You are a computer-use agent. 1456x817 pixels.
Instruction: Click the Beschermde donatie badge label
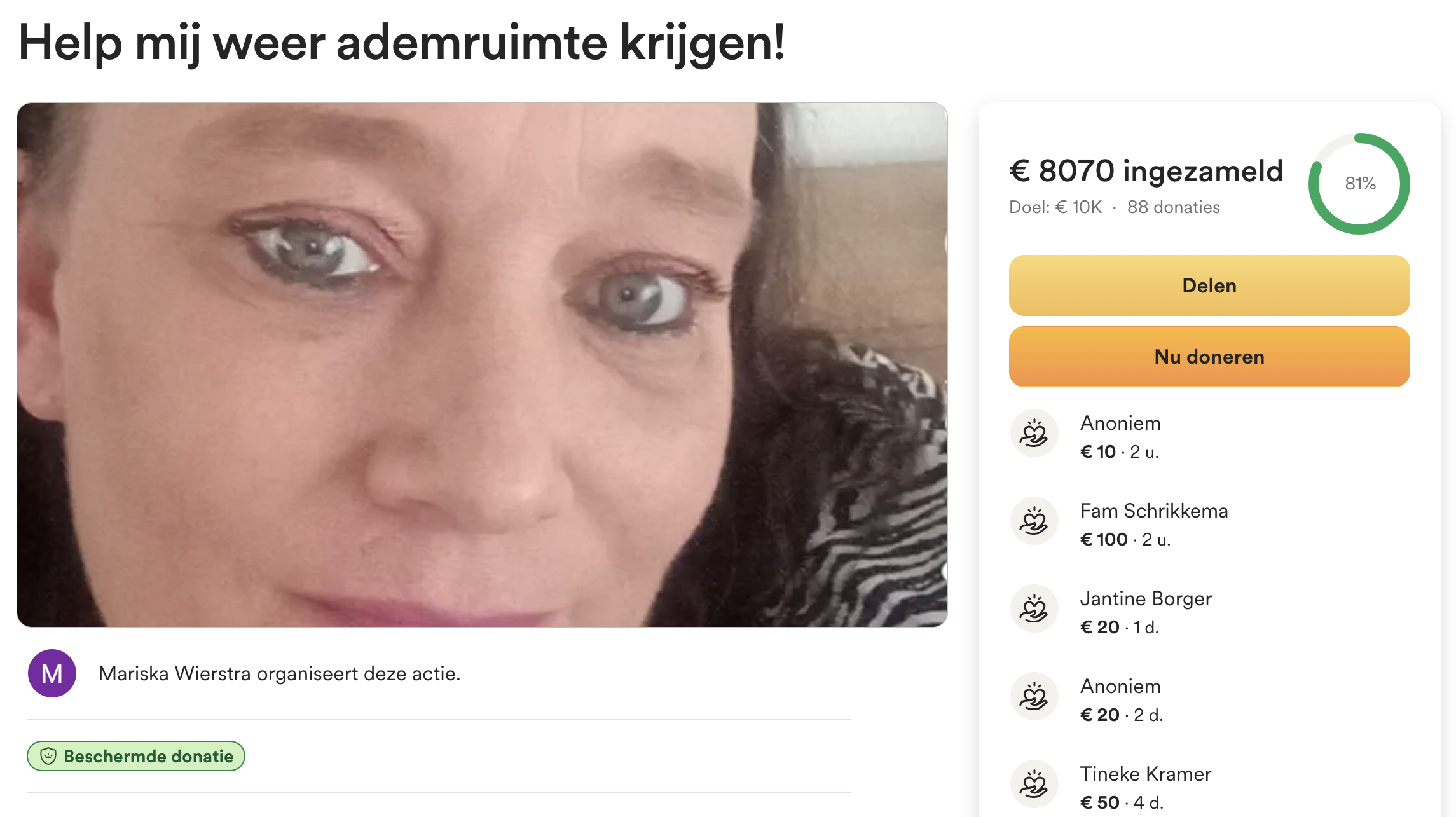[135, 756]
